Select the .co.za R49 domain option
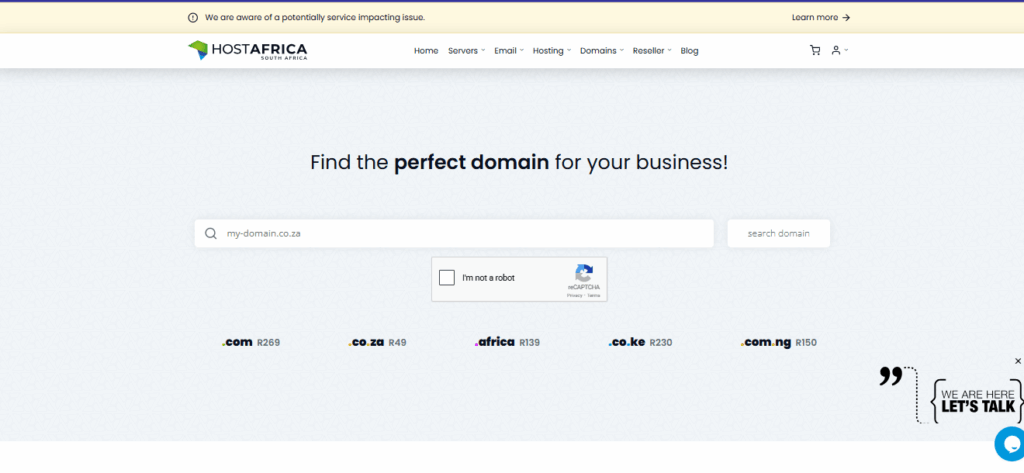Image resolution: width=1024 pixels, height=473 pixels. [377, 342]
